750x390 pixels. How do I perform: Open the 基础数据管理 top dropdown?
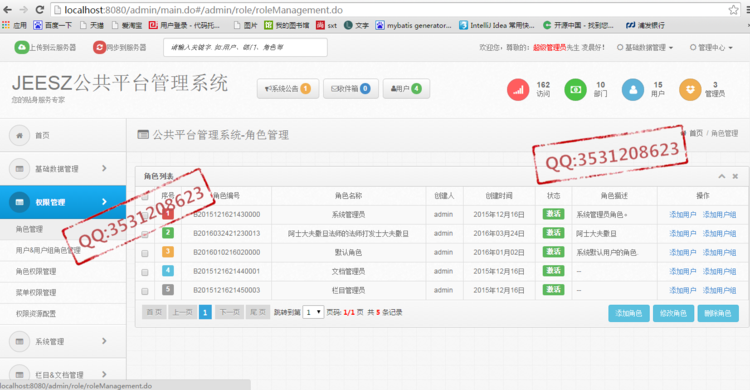point(645,47)
